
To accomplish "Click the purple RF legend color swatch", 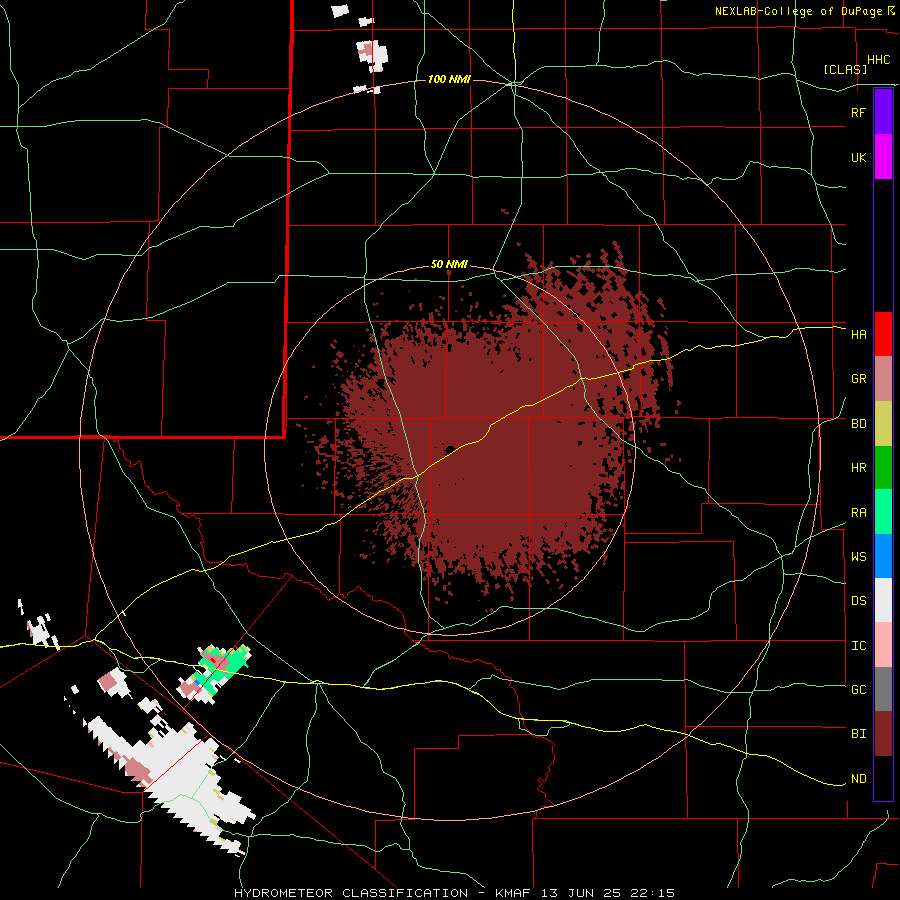I will [x=883, y=112].
